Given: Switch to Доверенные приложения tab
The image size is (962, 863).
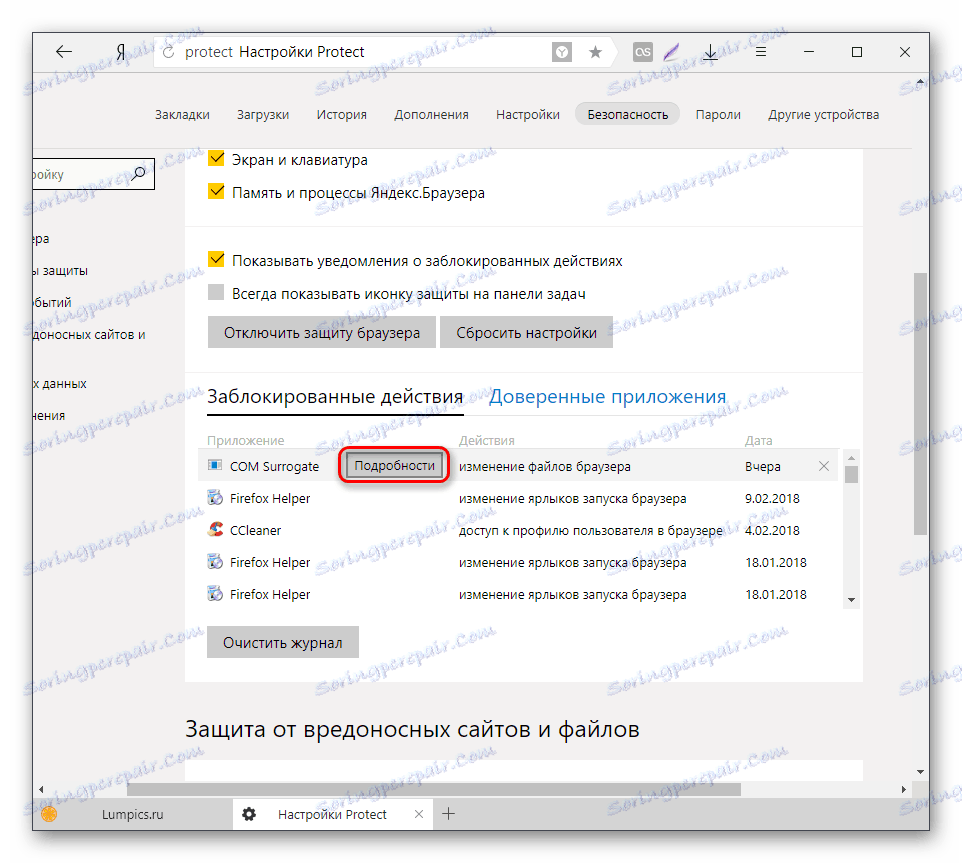Looking at the screenshot, I should [607, 397].
